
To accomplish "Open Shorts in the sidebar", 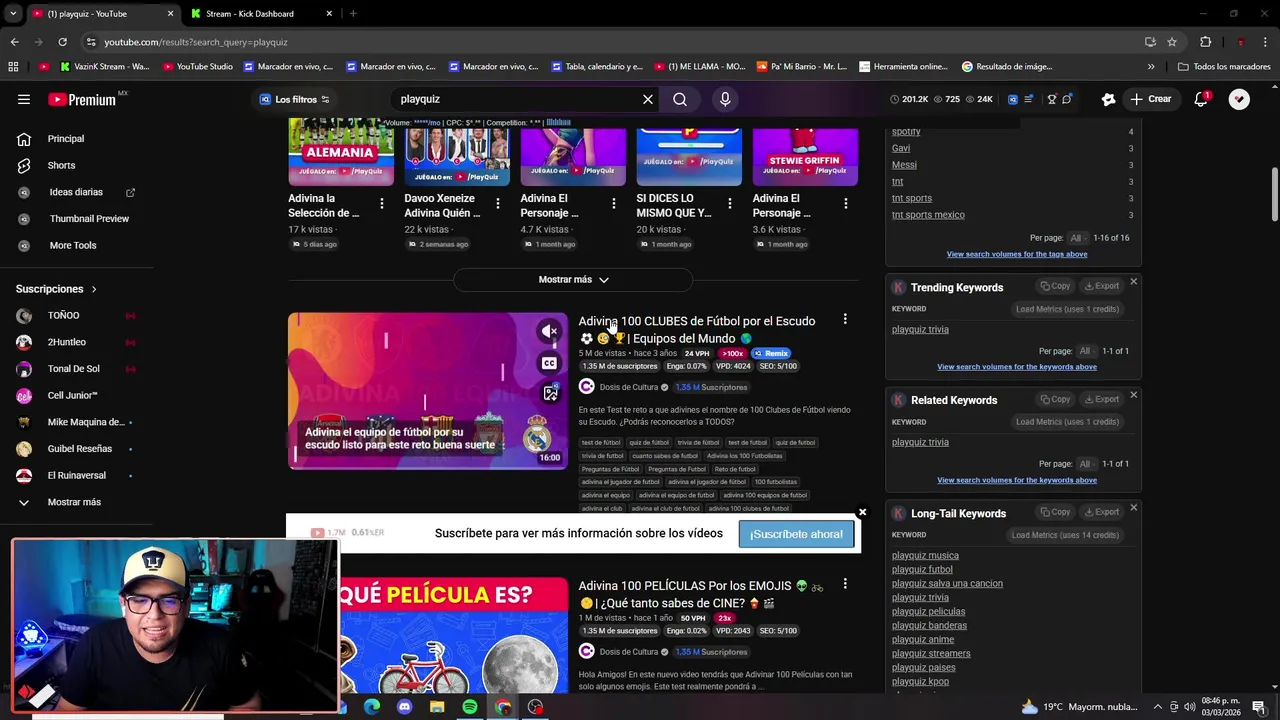I will tap(61, 165).
